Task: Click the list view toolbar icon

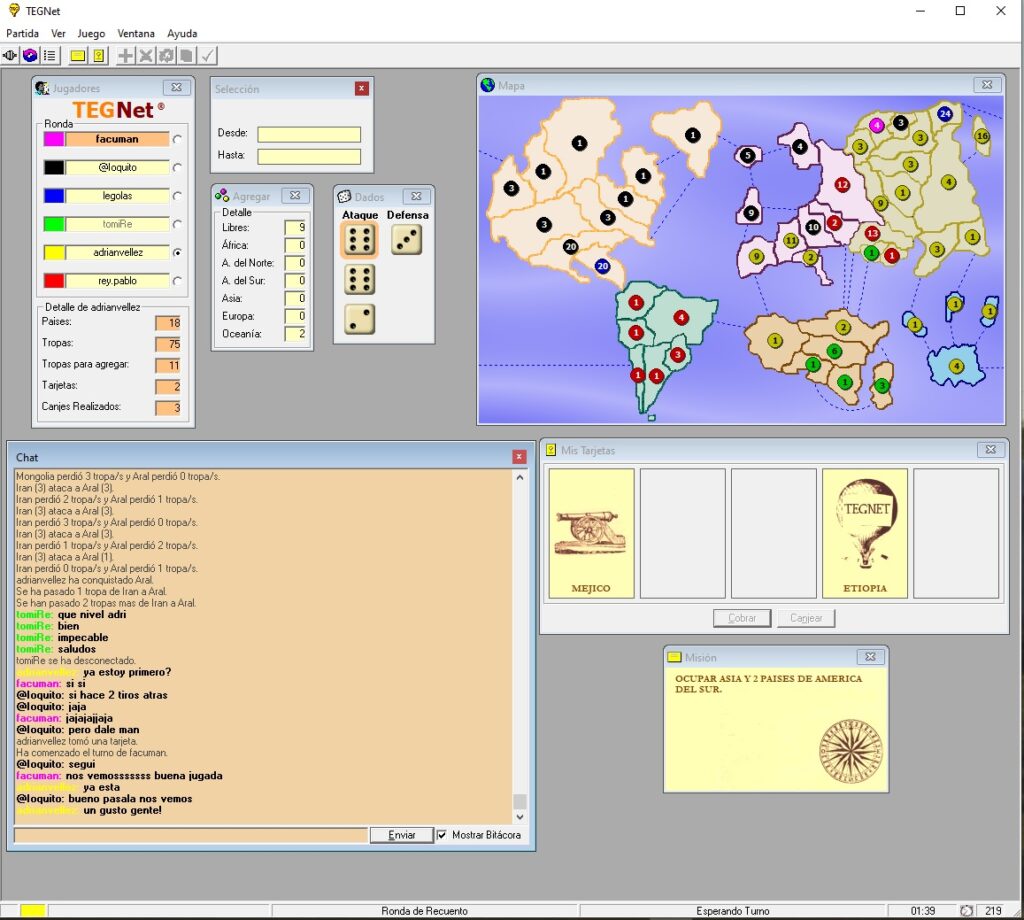Action: pos(50,55)
